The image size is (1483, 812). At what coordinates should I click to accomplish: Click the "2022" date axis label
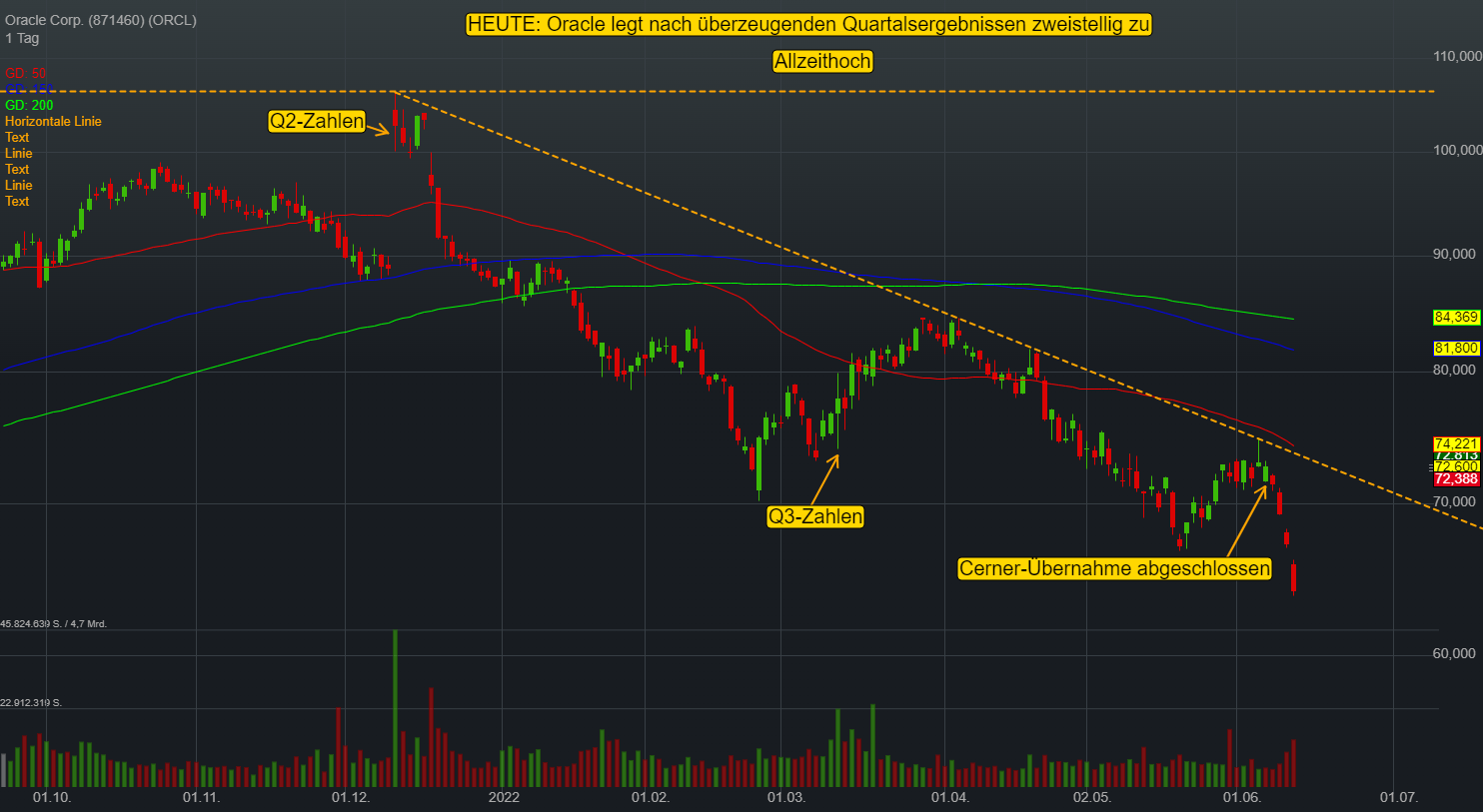504,797
